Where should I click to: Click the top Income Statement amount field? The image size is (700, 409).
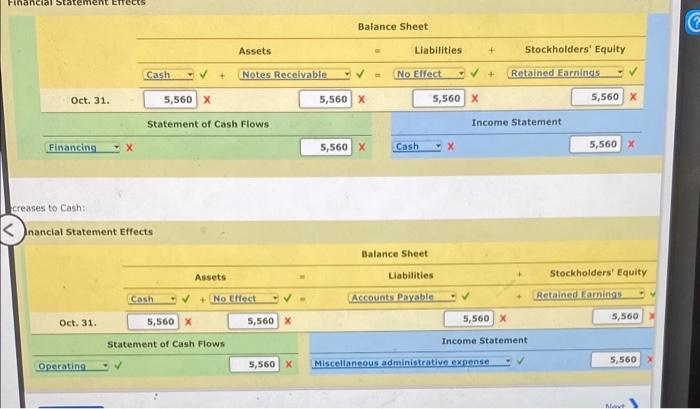pyautogui.click(x=595, y=144)
